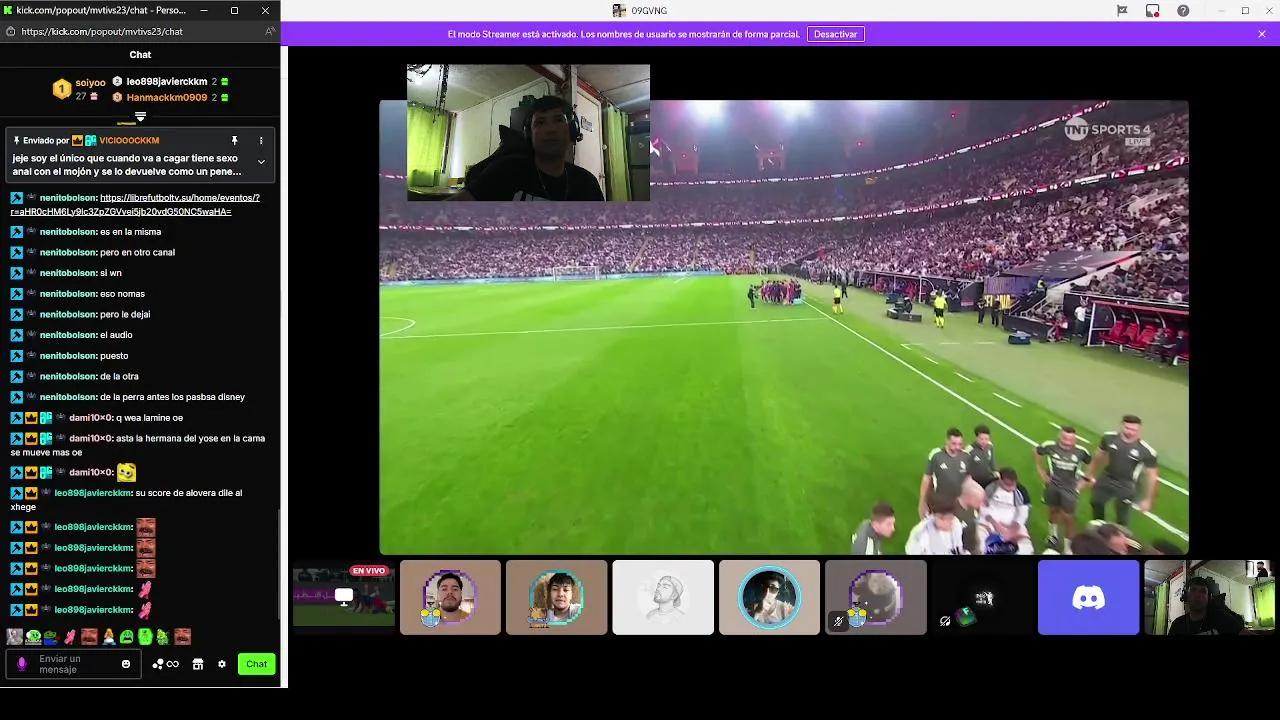Click the read aloud icon in address bar
The width and height of the screenshot is (1280, 720).
[x=269, y=32]
